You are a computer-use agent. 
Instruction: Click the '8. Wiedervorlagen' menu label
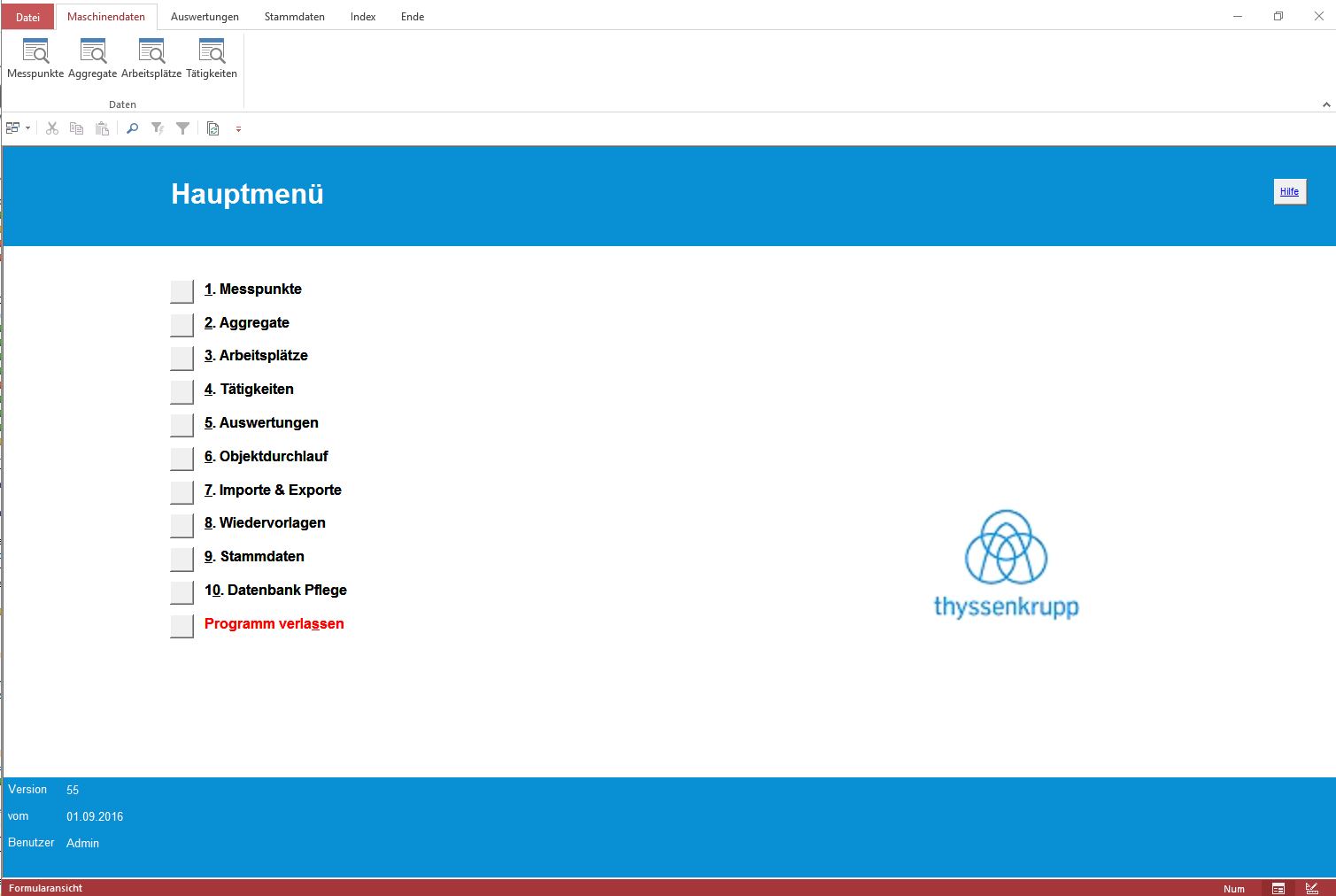(265, 523)
